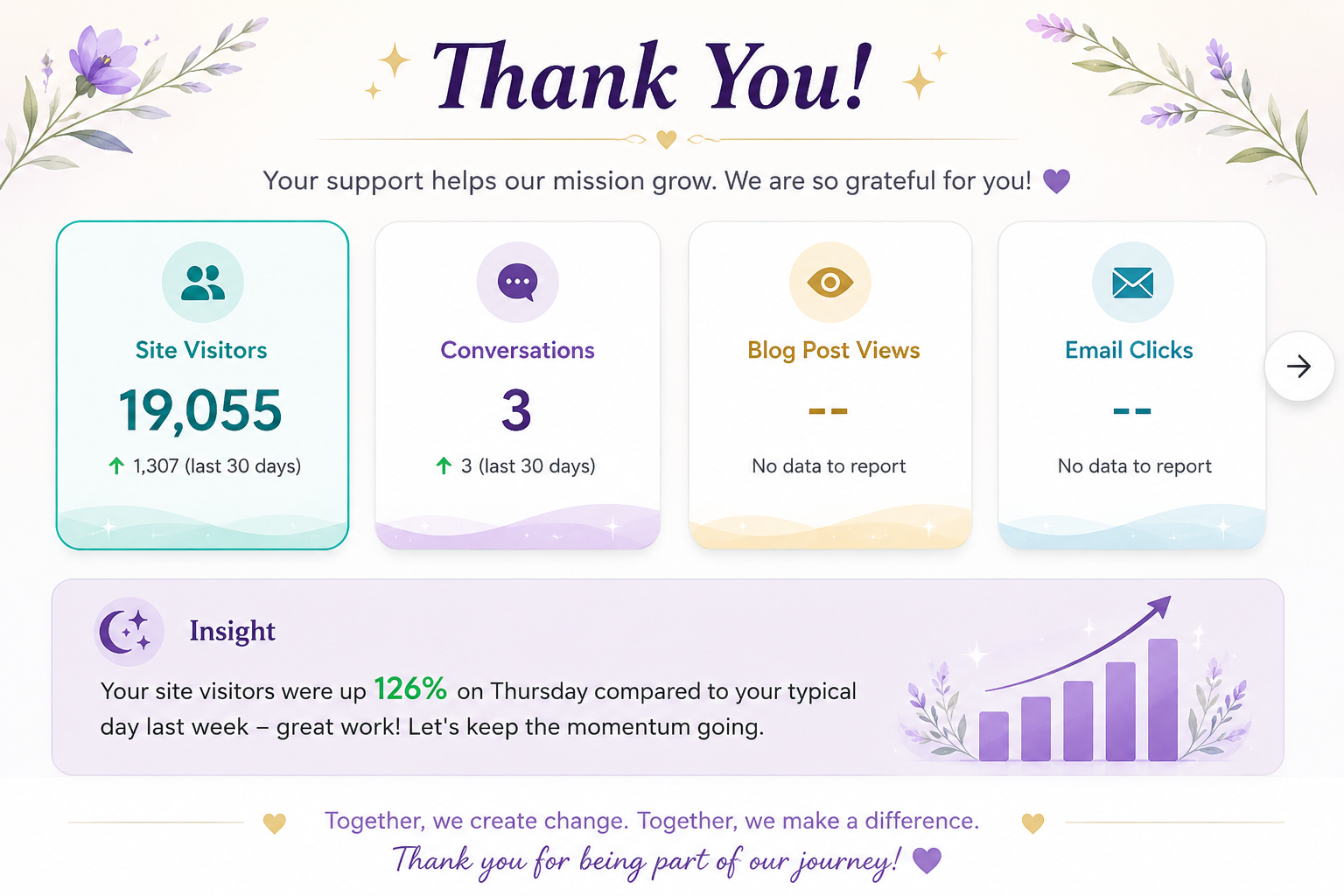Click the Insight moon and stars icon
The height and width of the screenshot is (896, 1344).
128,632
